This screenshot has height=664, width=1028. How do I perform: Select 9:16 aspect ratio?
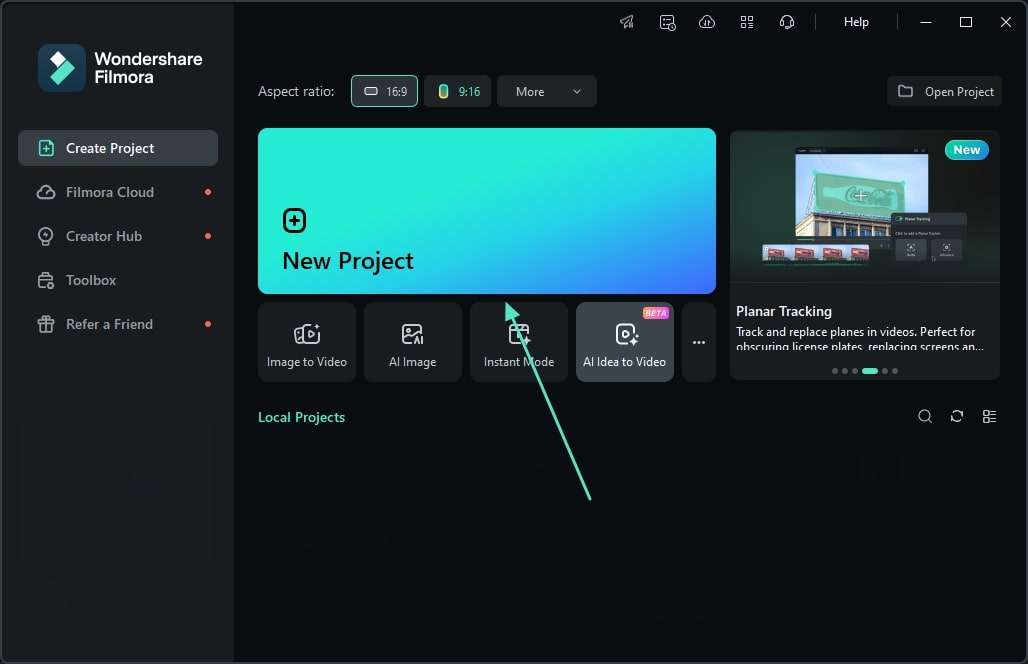coord(458,91)
